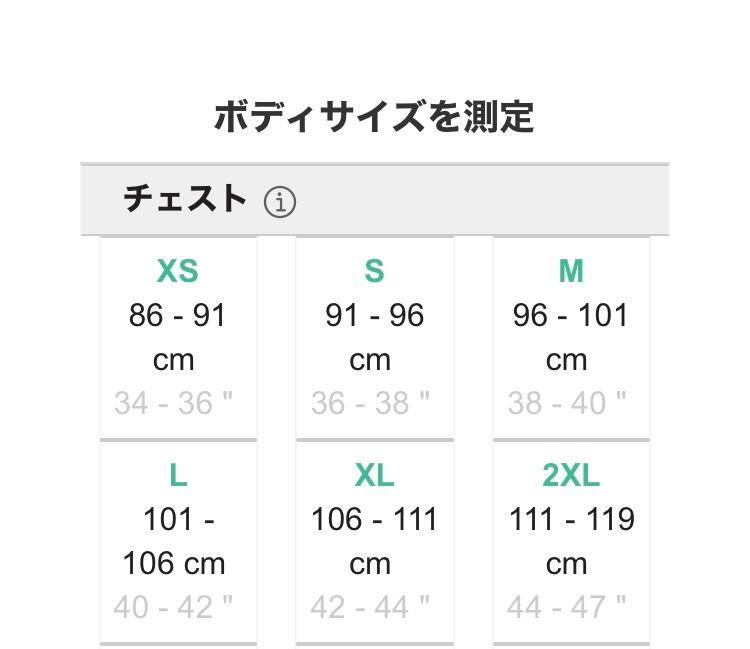Choose the XS size label
This screenshot has width=750, height=649.
[x=178, y=271]
